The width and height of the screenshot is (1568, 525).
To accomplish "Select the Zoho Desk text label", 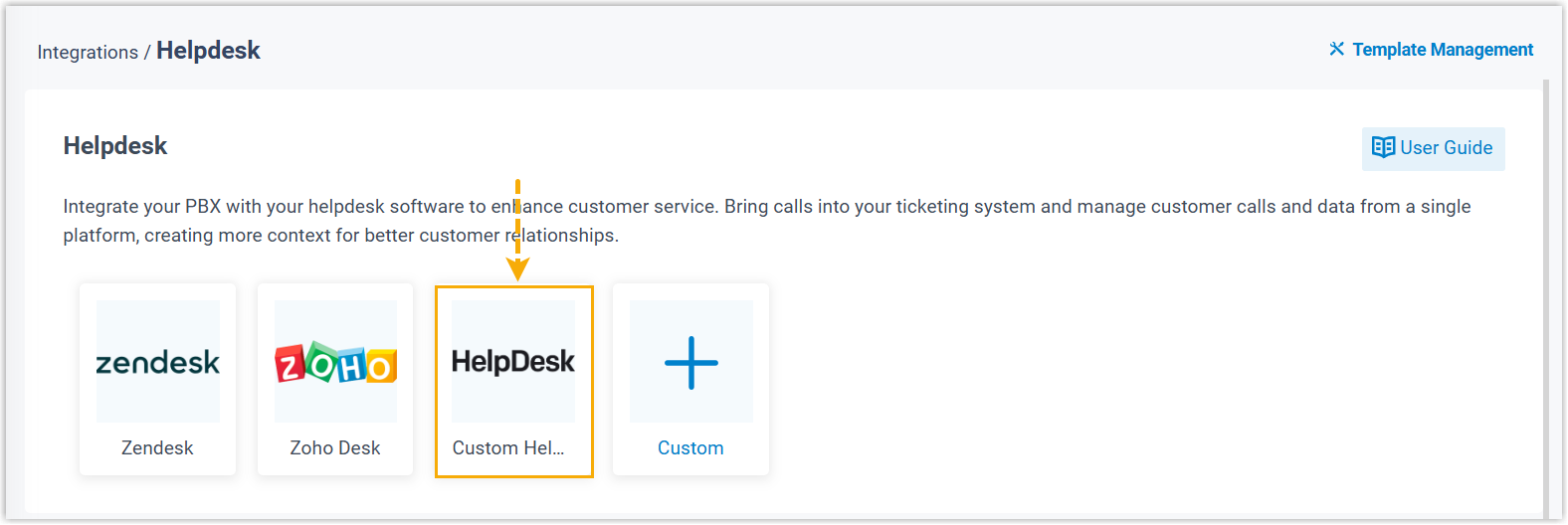I will 335,448.
